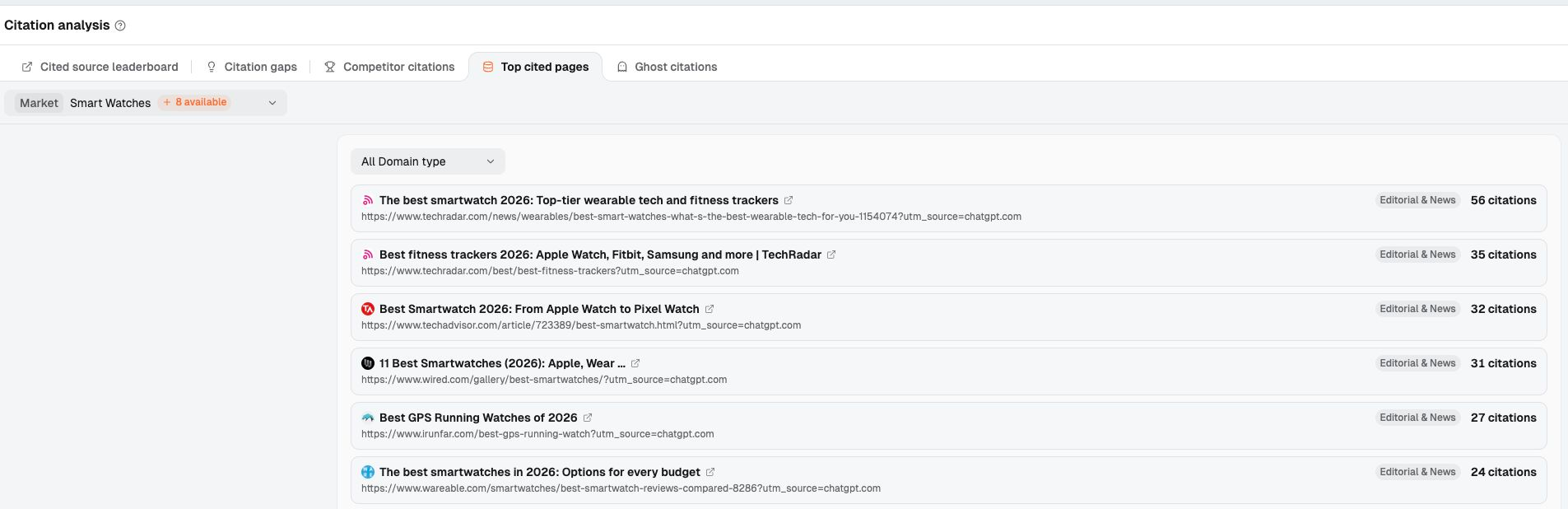The height and width of the screenshot is (509, 1568).
Task: Click Editorial & News tag on 24 citations row
Action: (x=1417, y=472)
